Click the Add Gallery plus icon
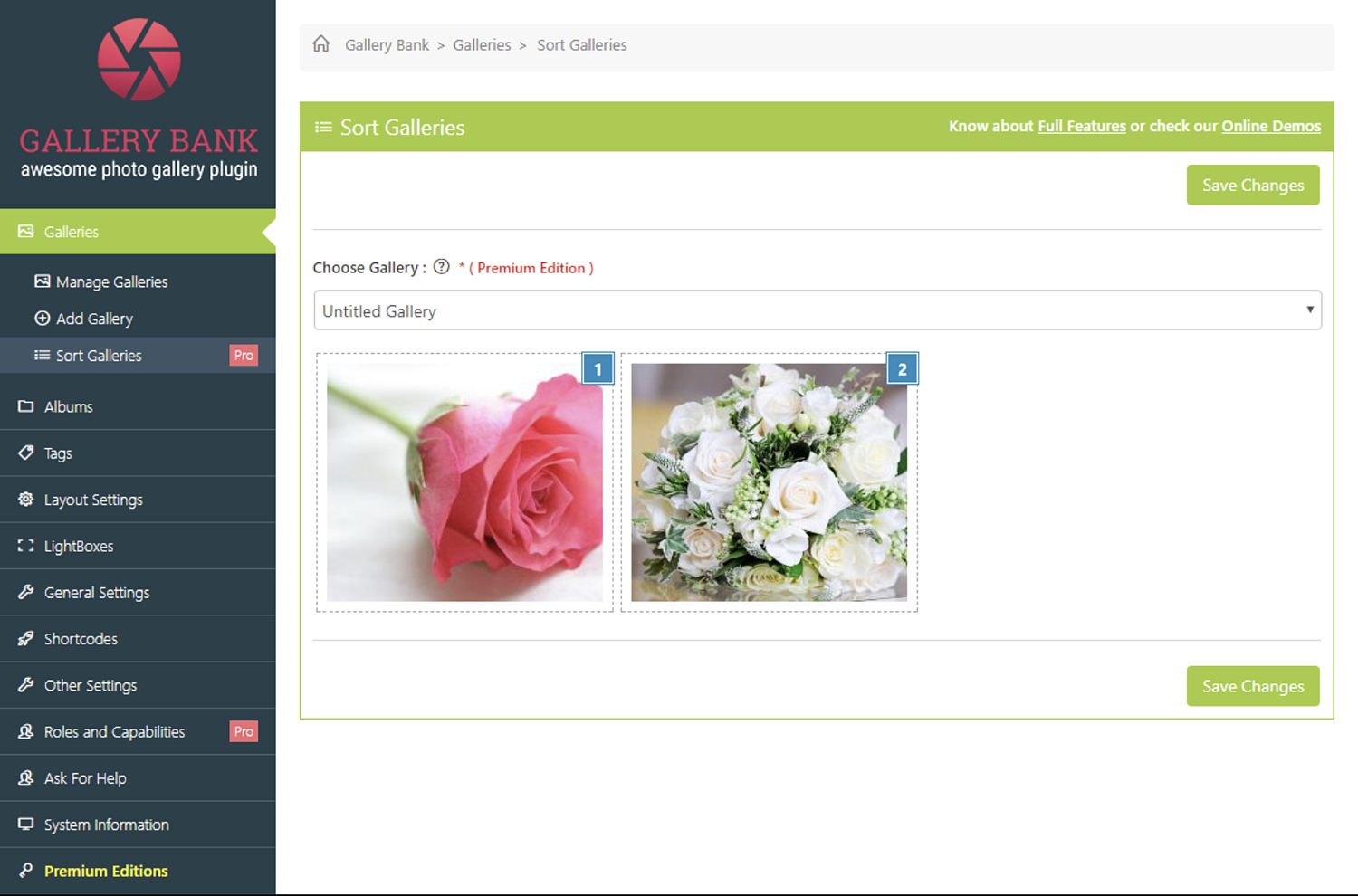The image size is (1358, 896). pos(43,319)
